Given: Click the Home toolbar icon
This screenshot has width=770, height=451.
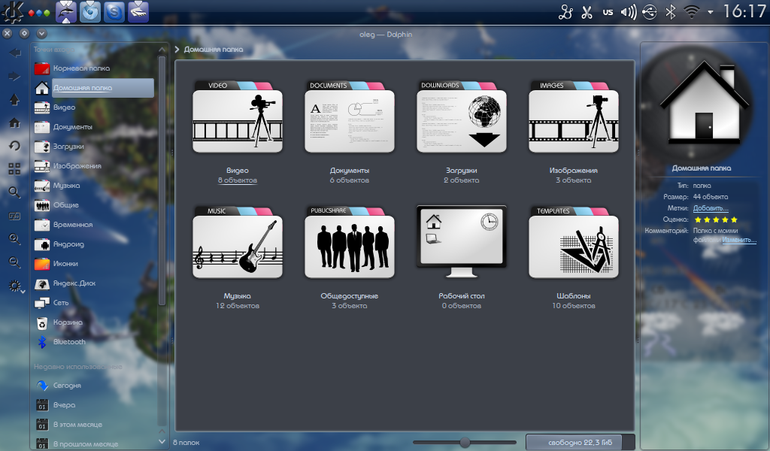Looking at the screenshot, I should click(15, 123).
